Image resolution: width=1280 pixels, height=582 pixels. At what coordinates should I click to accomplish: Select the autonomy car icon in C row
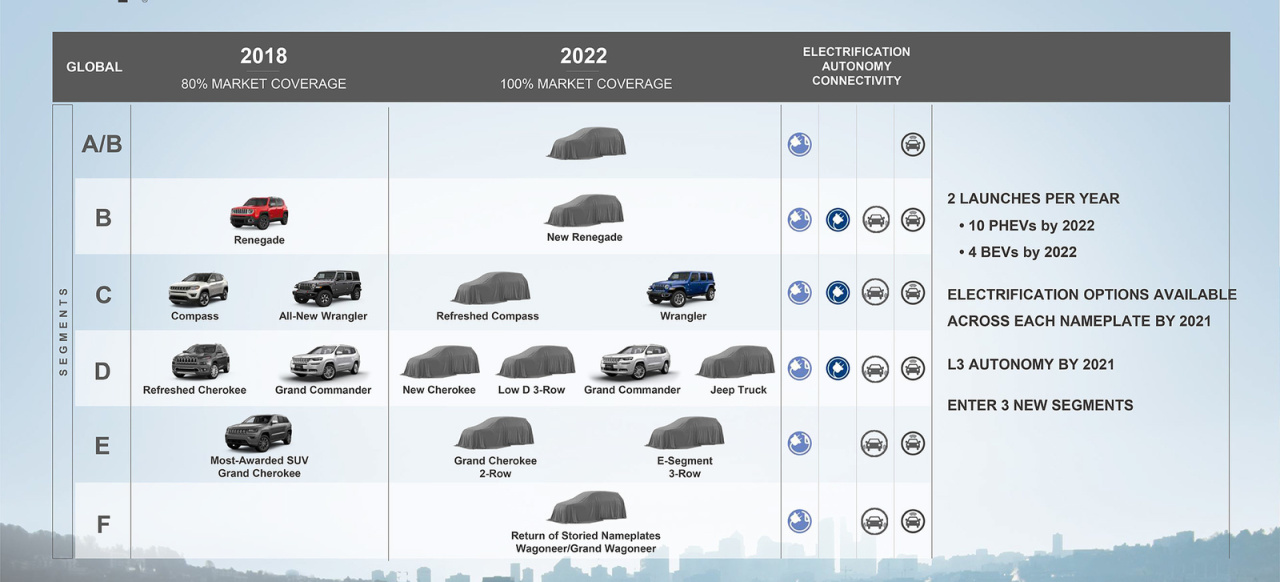875,292
